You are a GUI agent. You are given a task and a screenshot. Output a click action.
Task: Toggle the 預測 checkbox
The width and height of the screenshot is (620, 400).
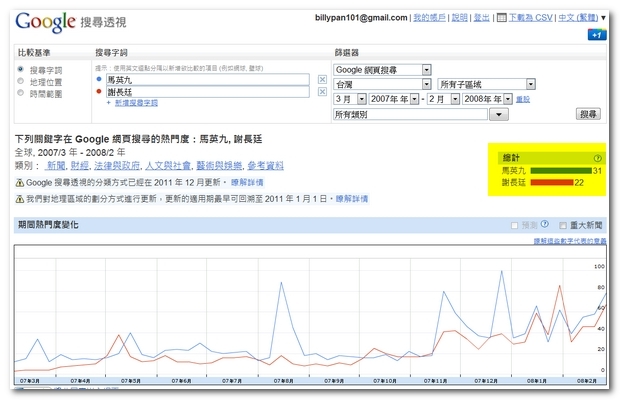point(514,225)
